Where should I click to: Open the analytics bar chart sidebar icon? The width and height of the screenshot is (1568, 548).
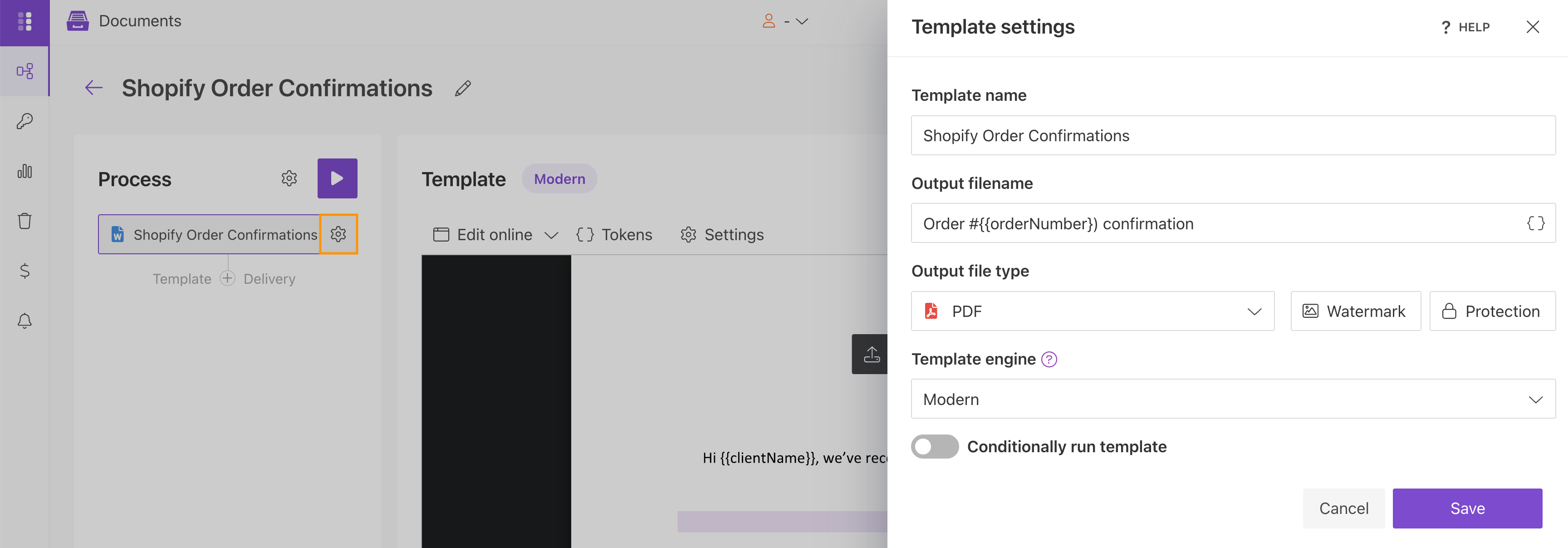pyautogui.click(x=24, y=171)
